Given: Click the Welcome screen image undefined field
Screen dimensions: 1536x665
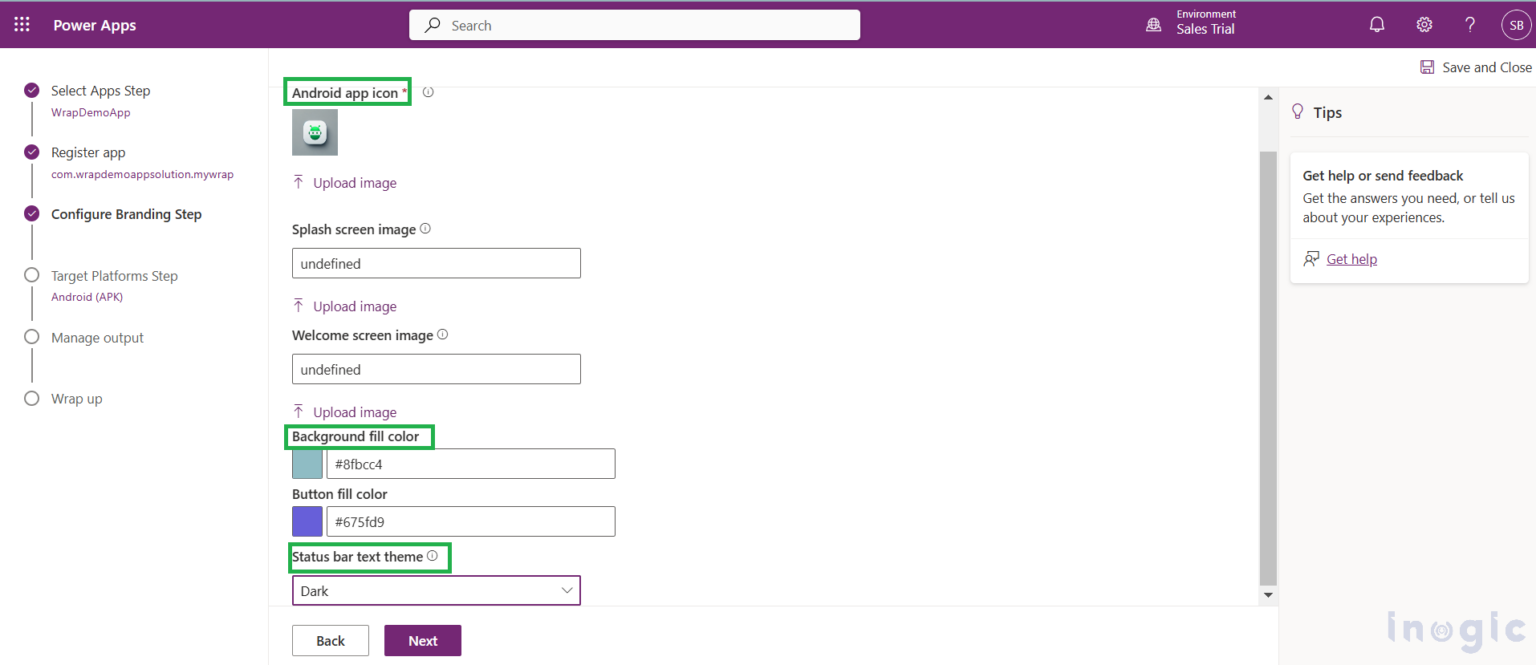Looking at the screenshot, I should pos(436,369).
